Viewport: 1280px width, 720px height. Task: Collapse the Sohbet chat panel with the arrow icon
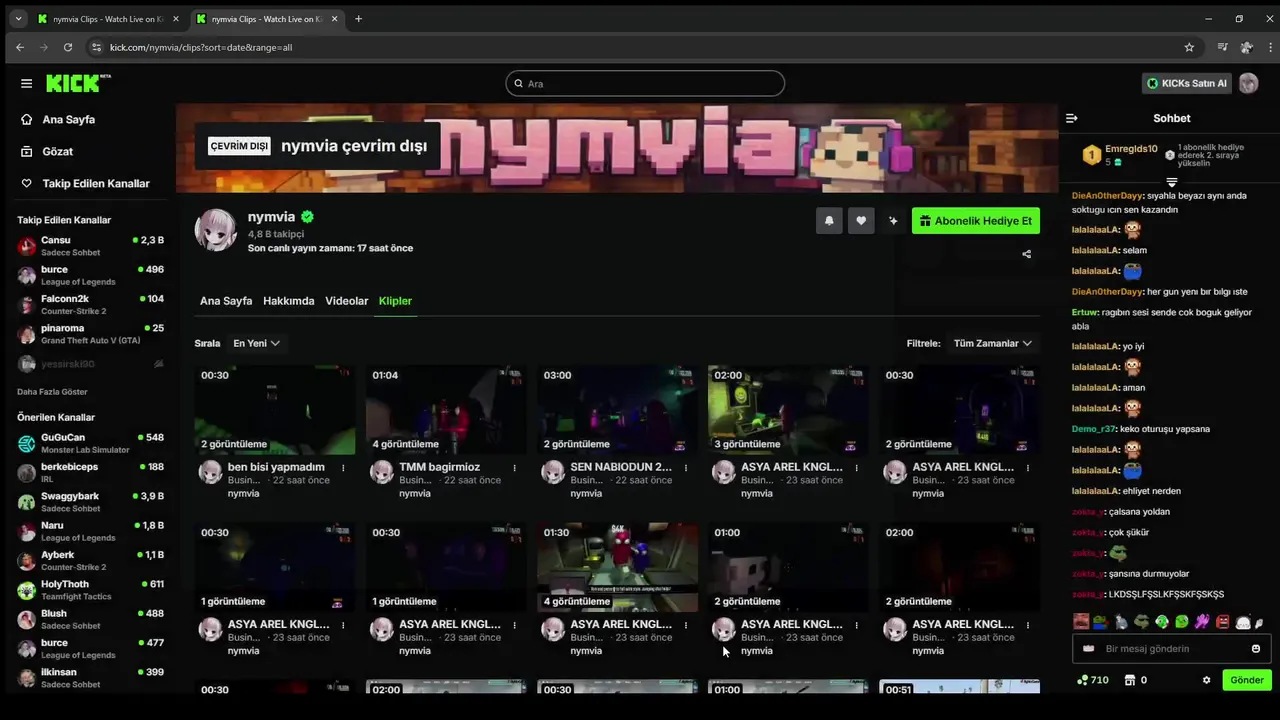click(1072, 118)
